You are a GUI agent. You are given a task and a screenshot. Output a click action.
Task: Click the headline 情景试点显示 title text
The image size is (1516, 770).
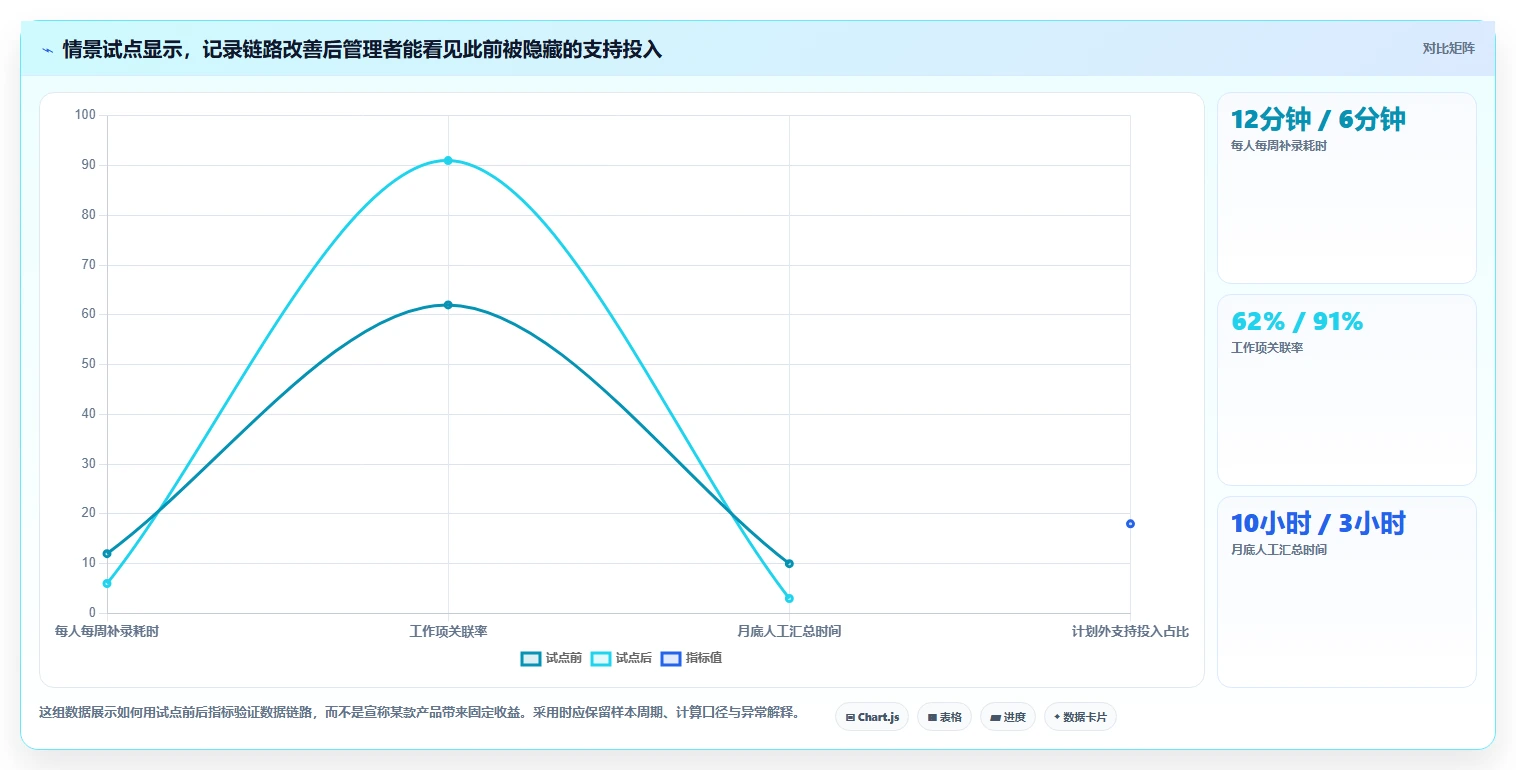point(362,49)
